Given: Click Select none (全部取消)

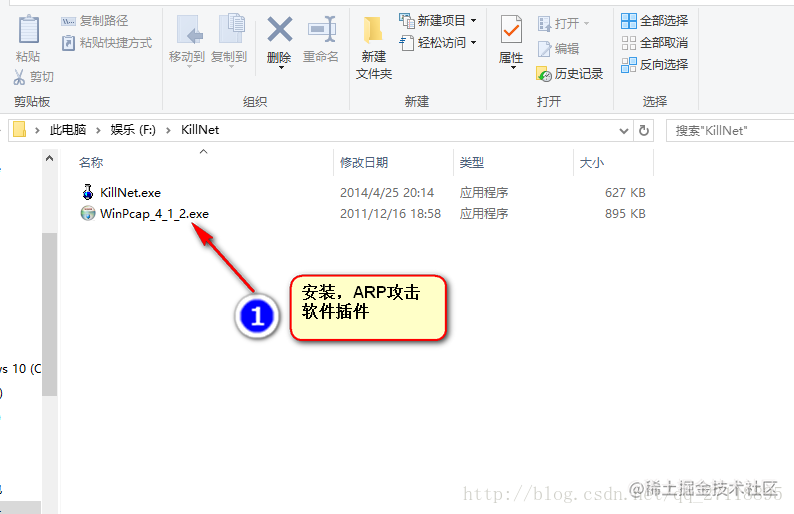Looking at the screenshot, I should (655, 43).
